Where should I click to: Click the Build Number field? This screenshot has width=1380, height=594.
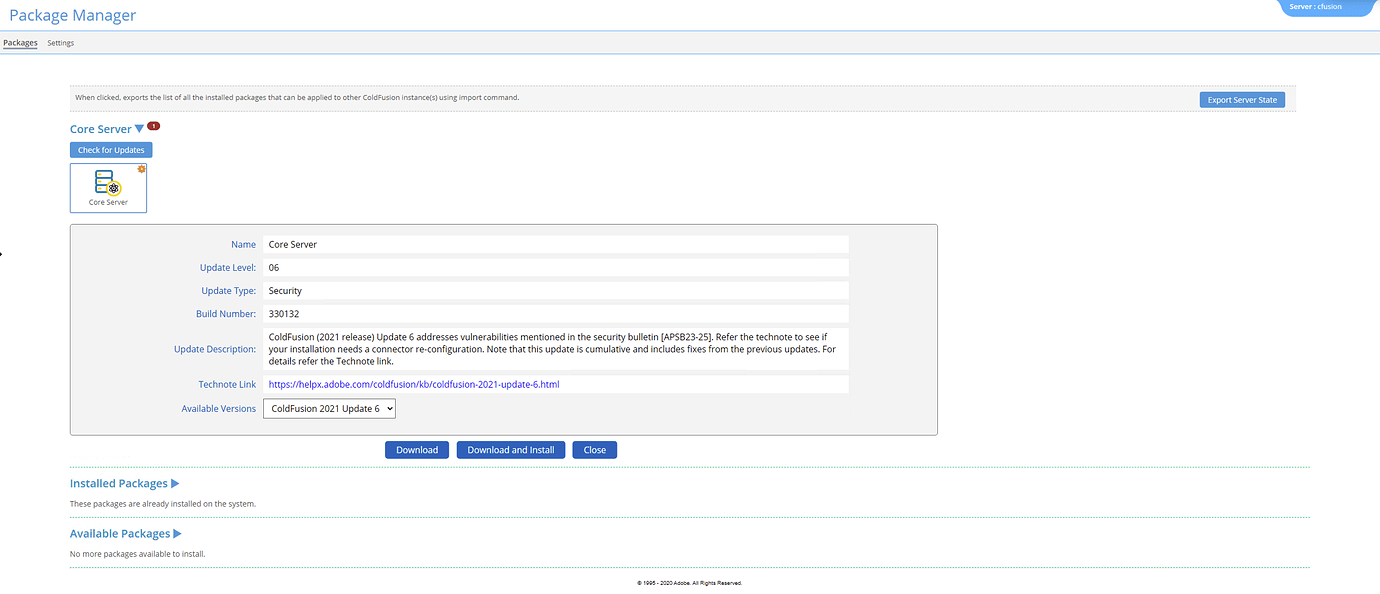pyautogui.click(x=555, y=313)
